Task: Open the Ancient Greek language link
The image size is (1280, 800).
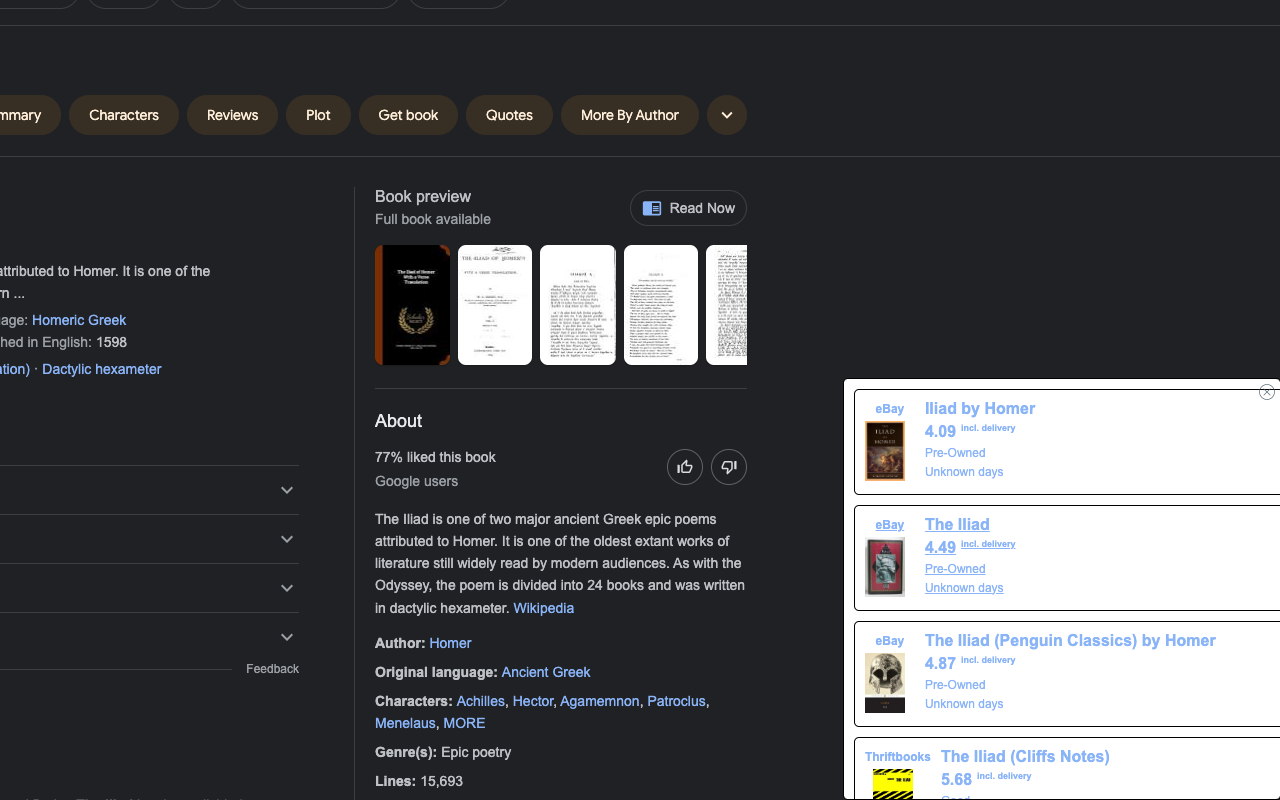Action: coord(546,672)
